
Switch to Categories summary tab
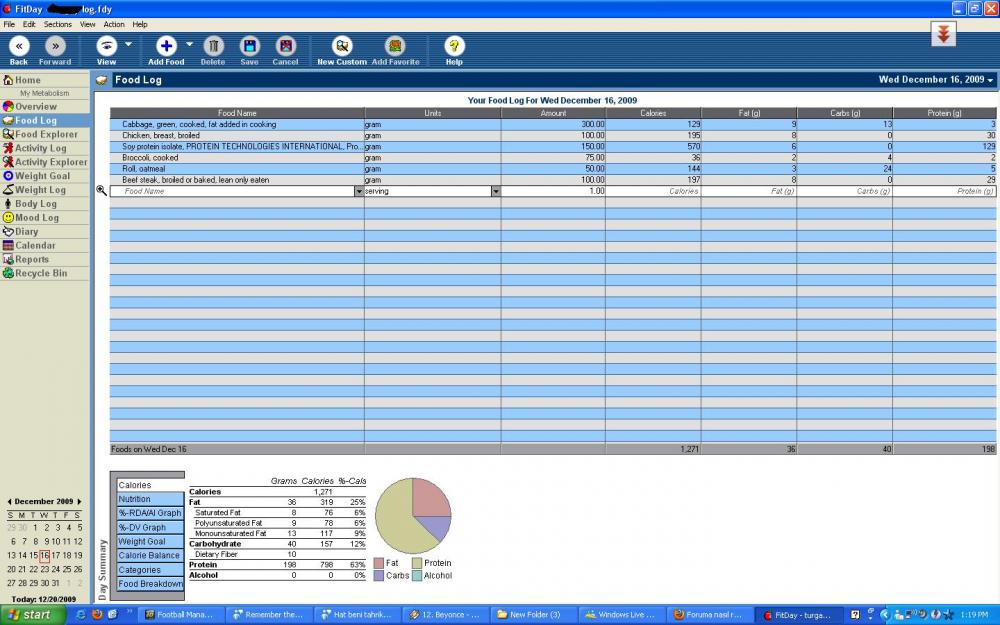click(151, 570)
